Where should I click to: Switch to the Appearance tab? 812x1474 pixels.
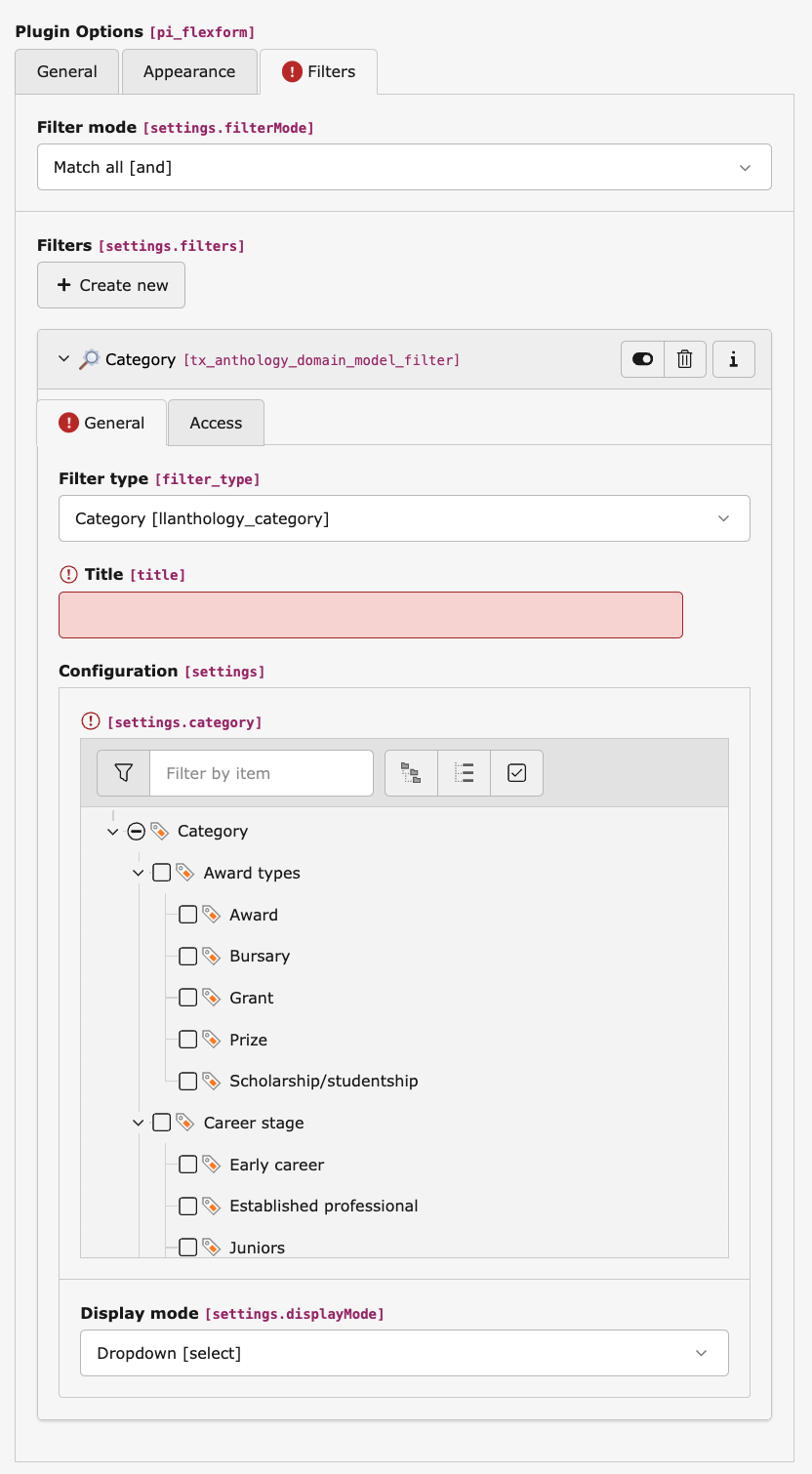point(189,71)
